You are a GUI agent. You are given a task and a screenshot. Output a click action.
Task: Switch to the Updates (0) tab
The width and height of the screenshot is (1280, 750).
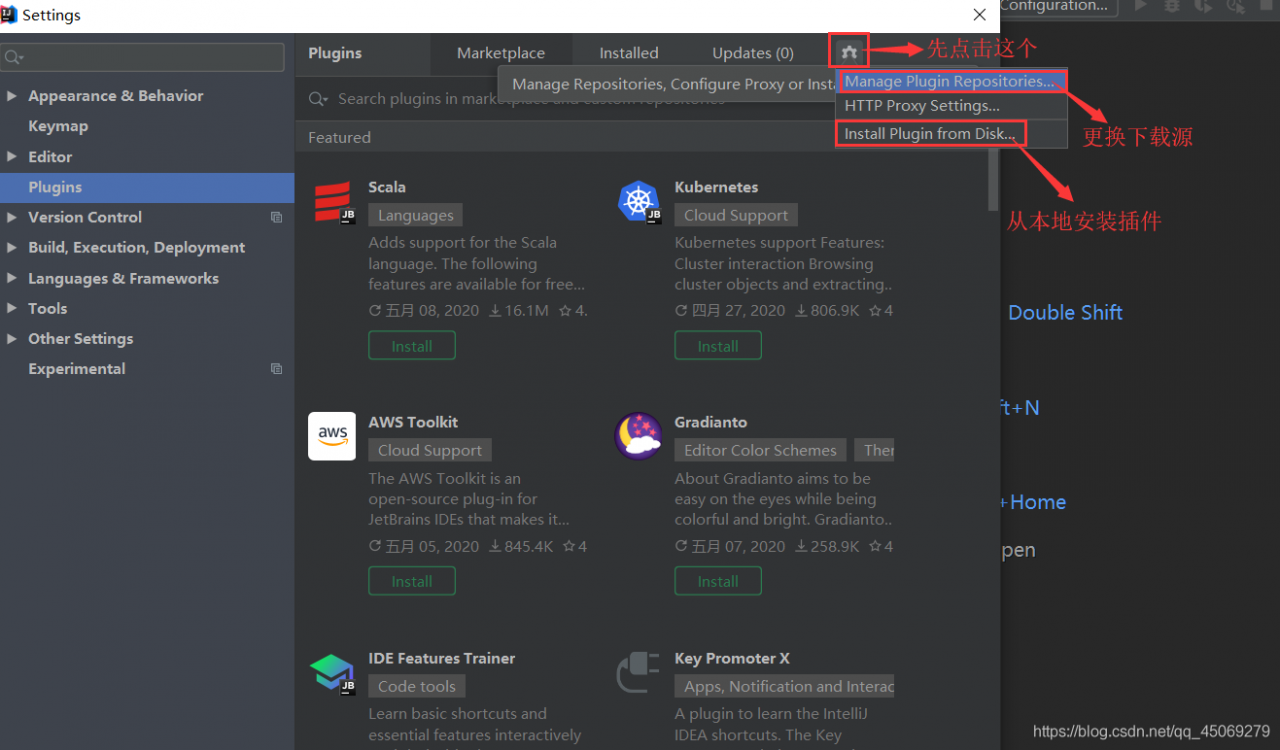[x=753, y=53]
